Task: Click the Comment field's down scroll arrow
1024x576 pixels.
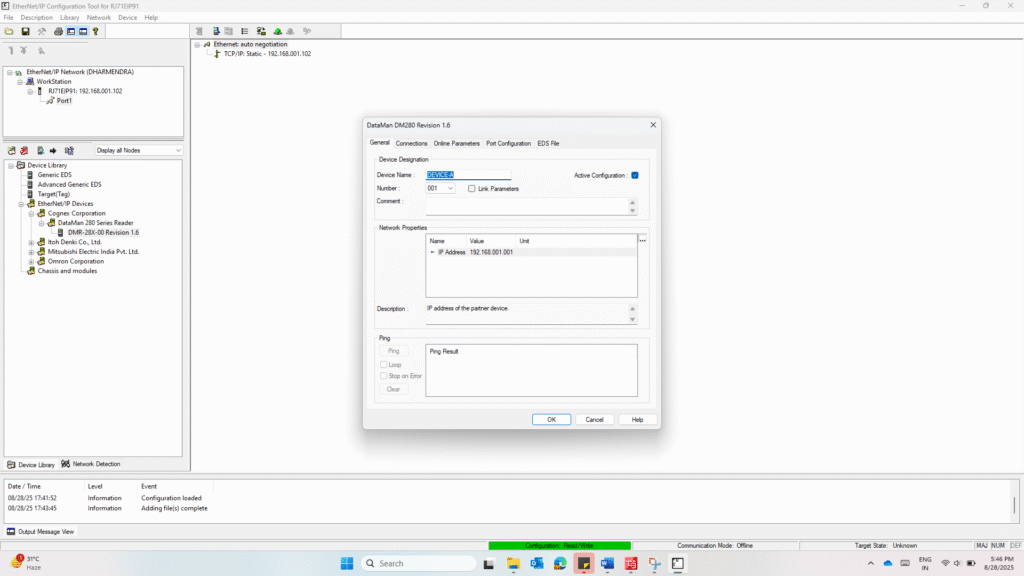Action: [632, 211]
